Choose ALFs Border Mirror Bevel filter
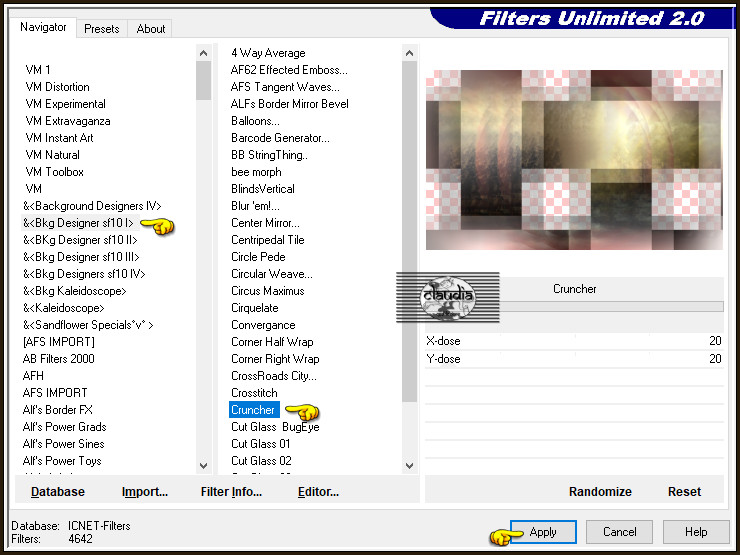 pos(289,104)
